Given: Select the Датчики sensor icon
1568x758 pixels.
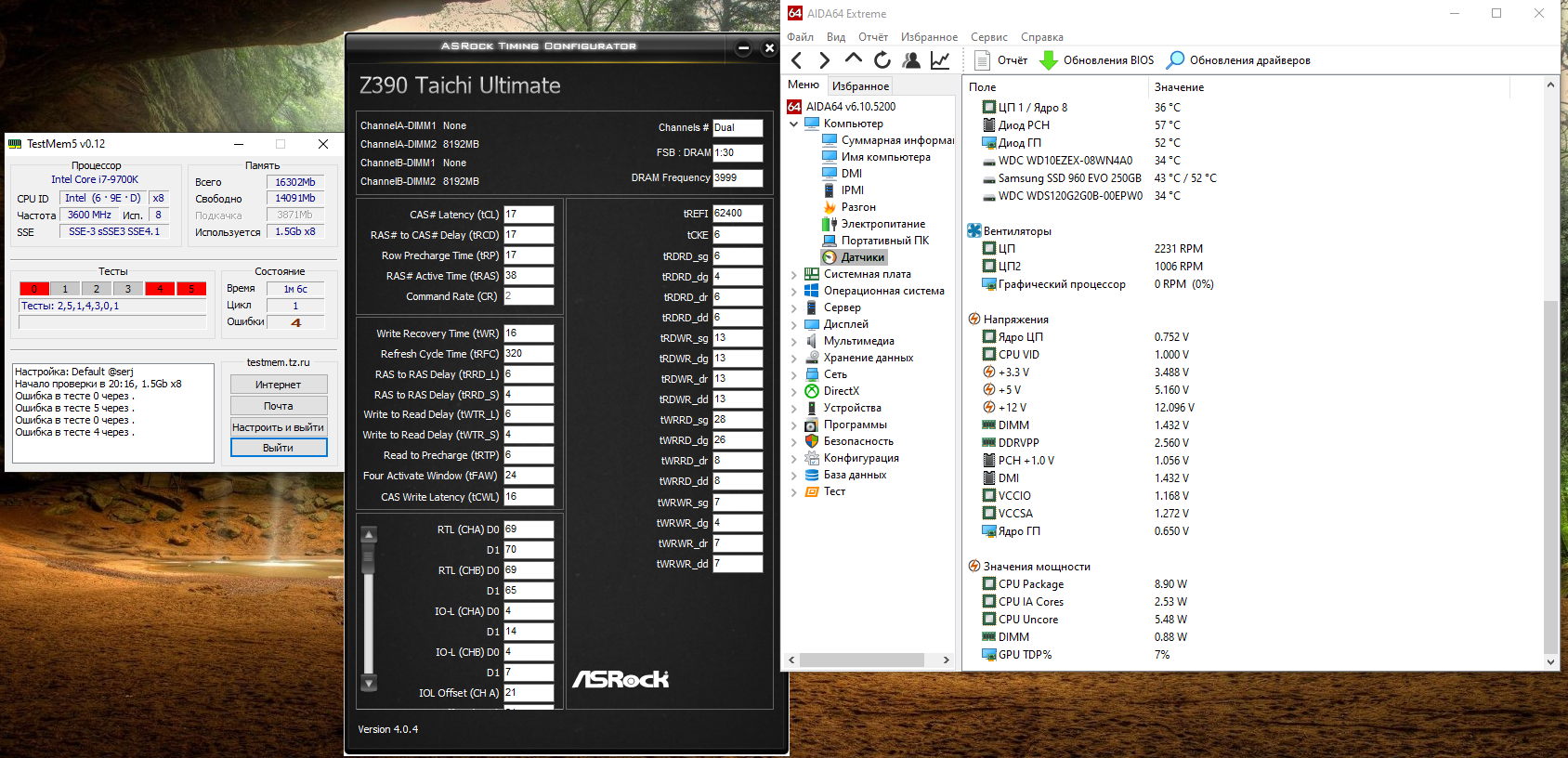Looking at the screenshot, I should pyautogui.click(x=830, y=257).
